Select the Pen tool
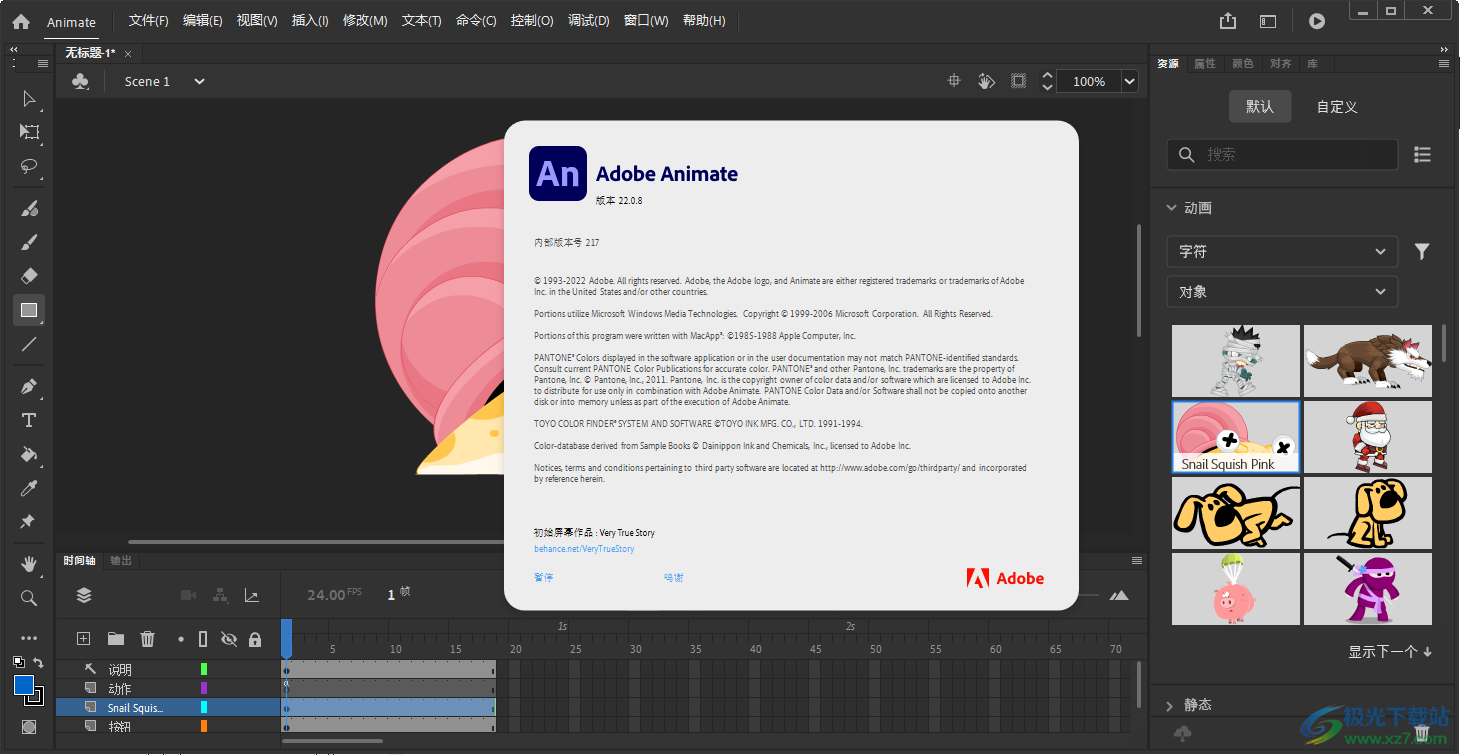The height and width of the screenshot is (755, 1460). pos(29,386)
